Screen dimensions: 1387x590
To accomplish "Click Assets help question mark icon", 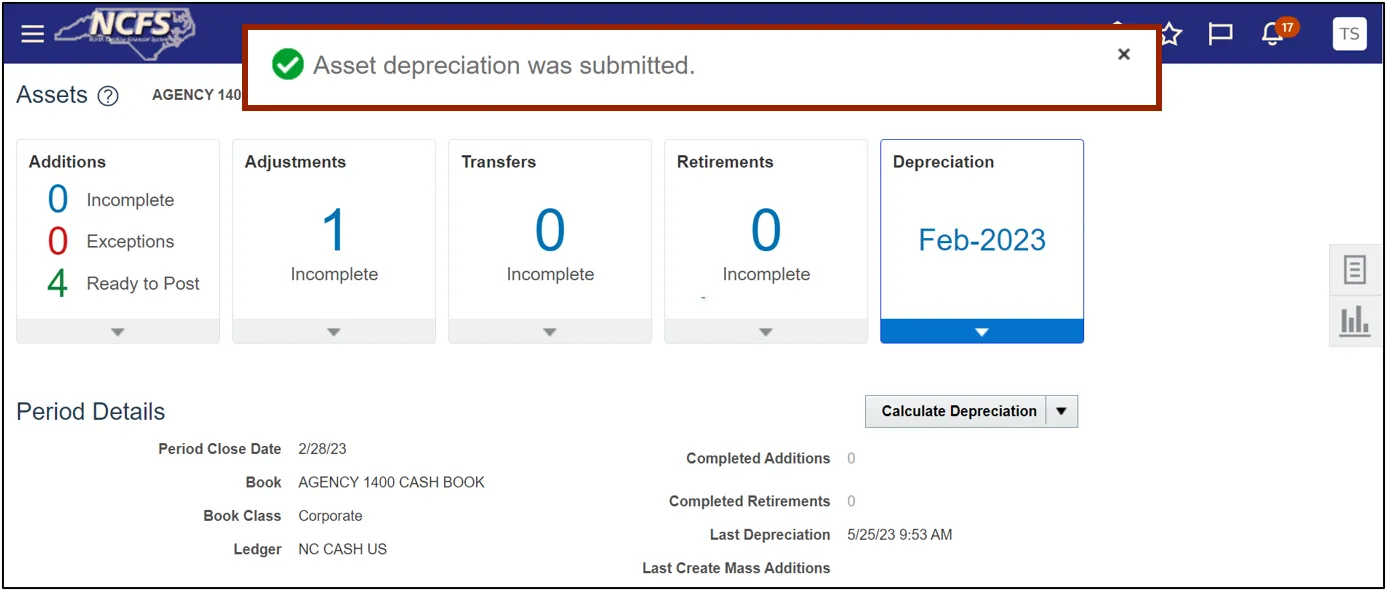I will [x=108, y=96].
